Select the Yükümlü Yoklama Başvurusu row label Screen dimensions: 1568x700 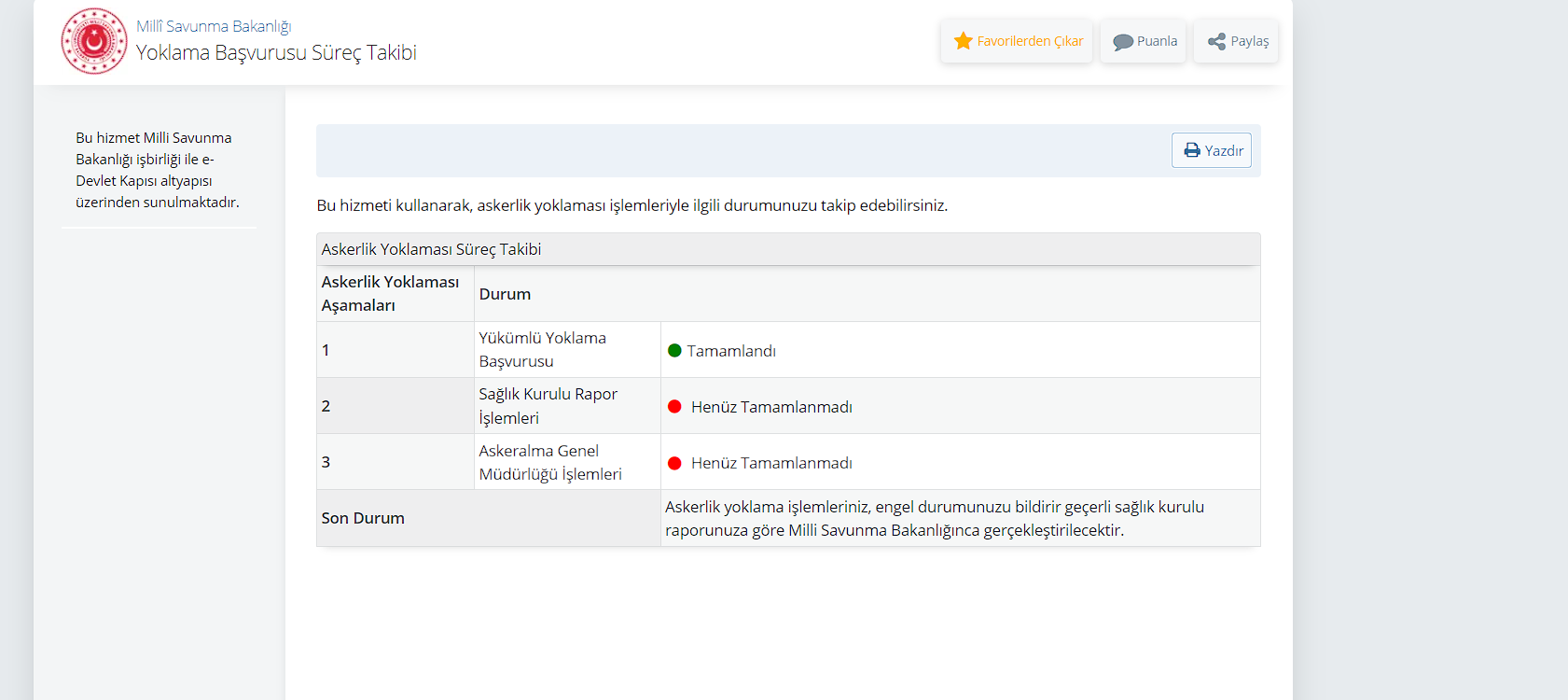click(542, 349)
